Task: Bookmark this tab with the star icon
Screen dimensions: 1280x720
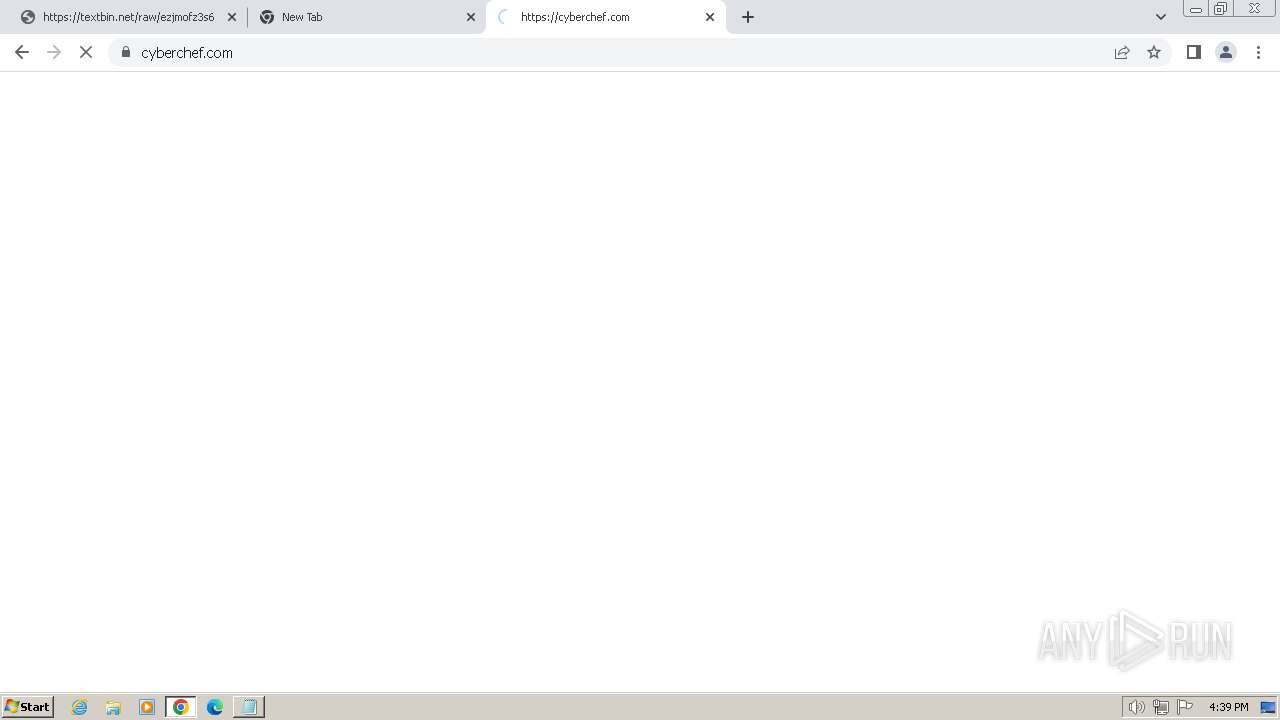Action: click(x=1154, y=52)
